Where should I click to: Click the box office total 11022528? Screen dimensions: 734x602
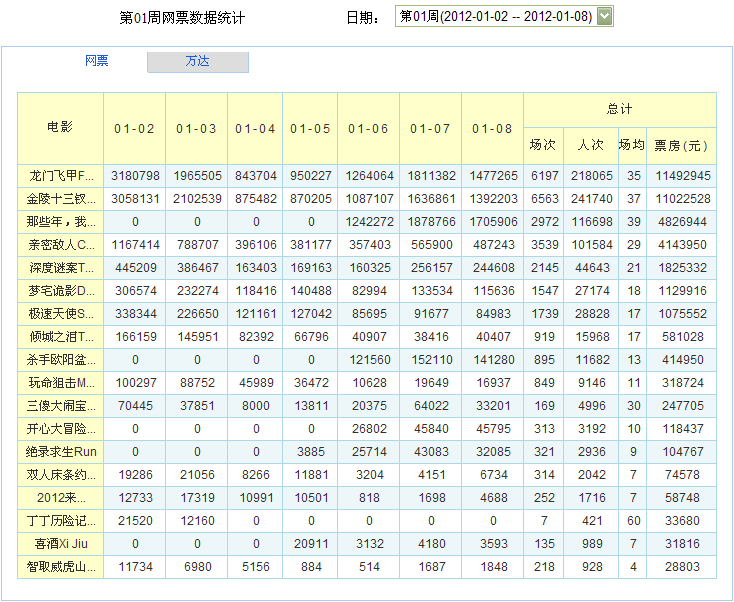click(683, 199)
